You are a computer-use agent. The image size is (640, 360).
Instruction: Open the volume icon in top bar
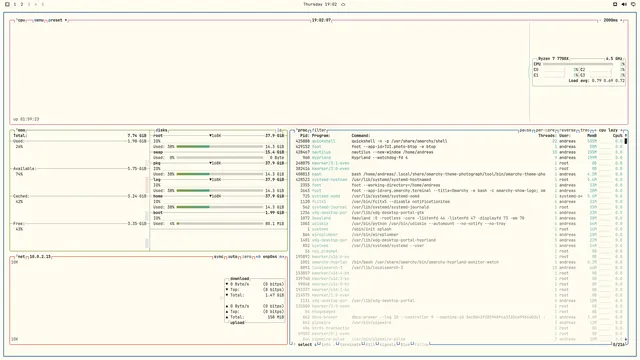[624, 4]
